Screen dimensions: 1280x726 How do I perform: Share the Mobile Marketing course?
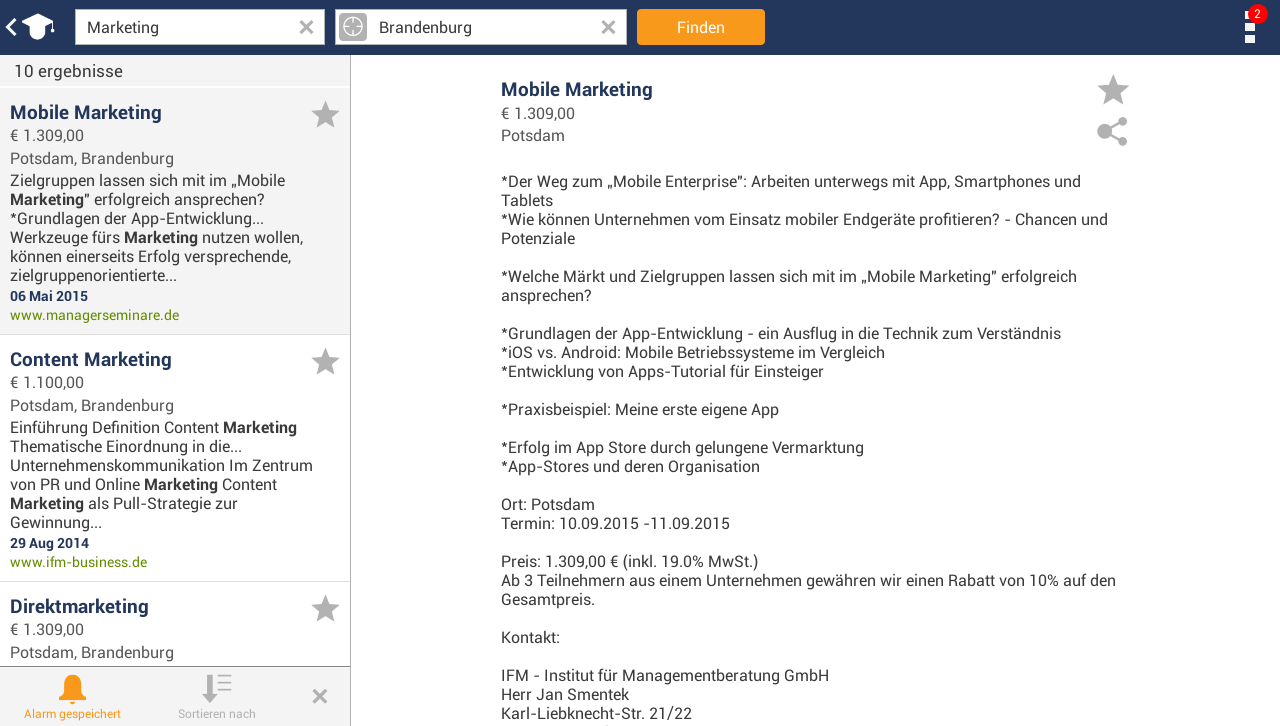click(x=1112, y=132)
